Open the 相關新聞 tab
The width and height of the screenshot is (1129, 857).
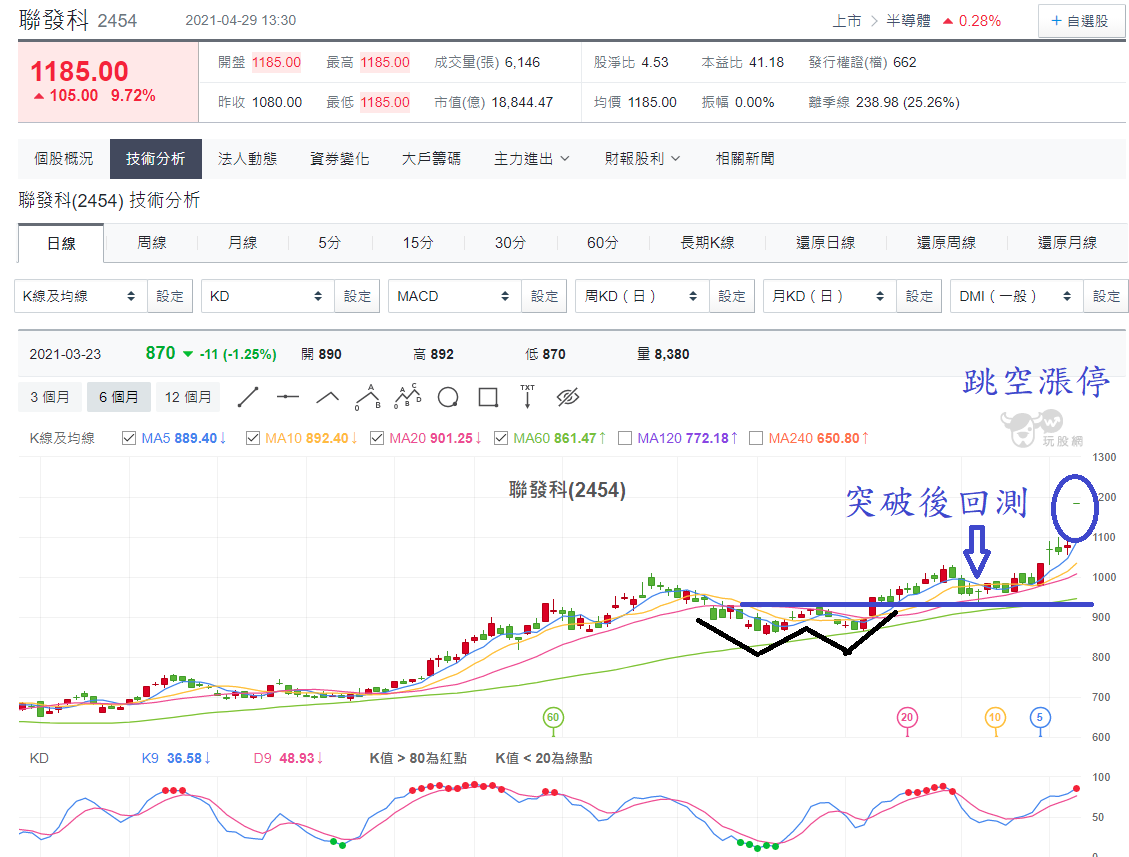pyautogui.click(x=745, y=158)
